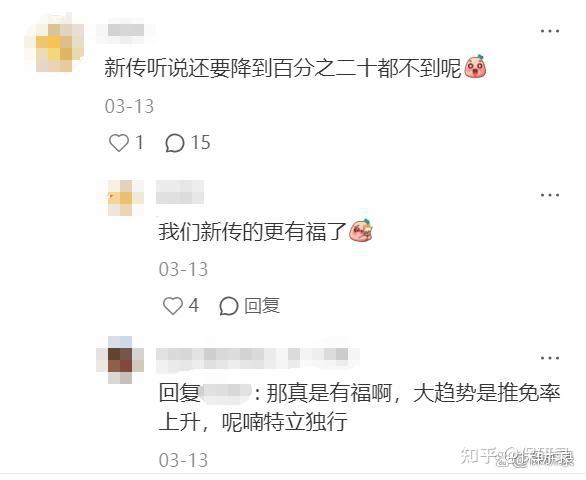Screen dimensions: 586x480
Task: Open the second commenter's blurred username
Action: point(180,192)
